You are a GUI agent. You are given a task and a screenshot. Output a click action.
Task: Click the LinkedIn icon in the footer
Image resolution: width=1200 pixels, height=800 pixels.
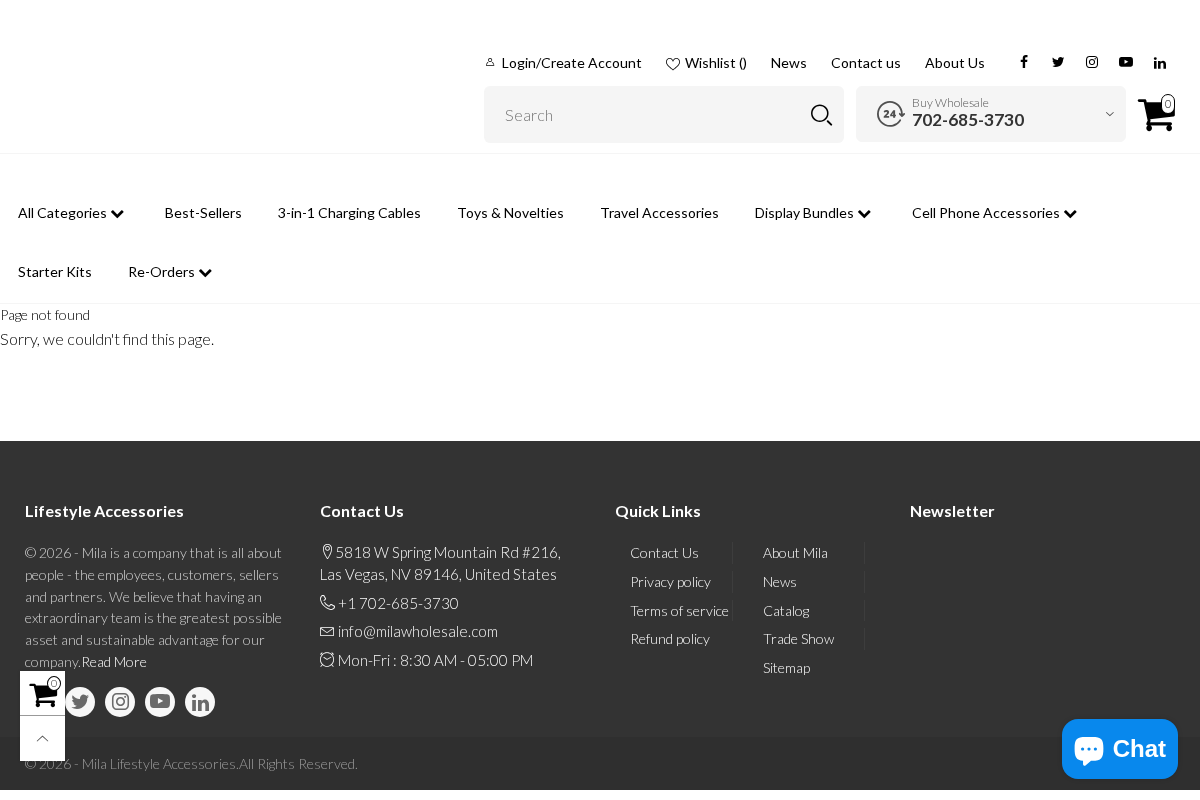[x=199, y=701]
